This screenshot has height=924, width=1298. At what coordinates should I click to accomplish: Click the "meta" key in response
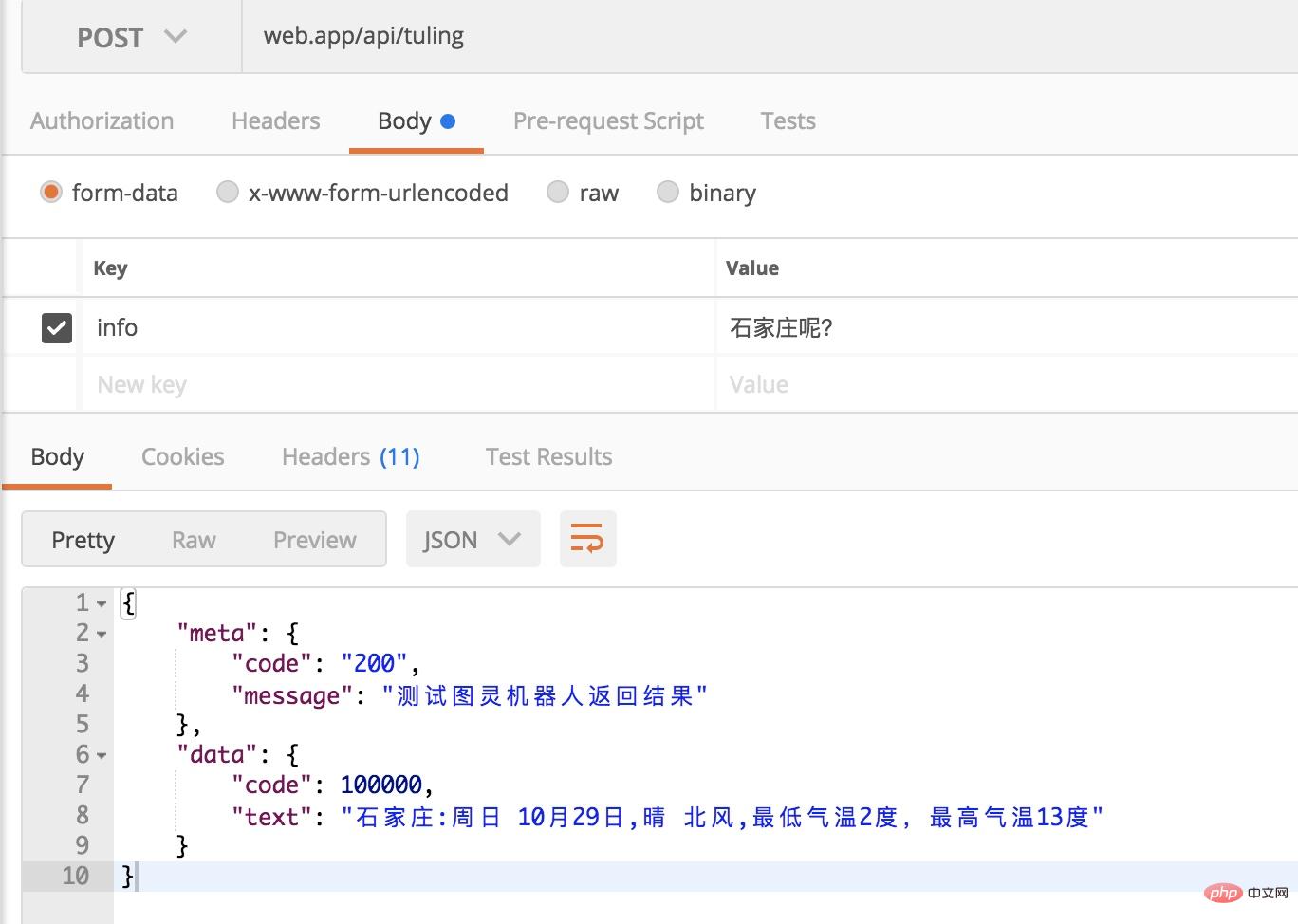tap(217, 633)
